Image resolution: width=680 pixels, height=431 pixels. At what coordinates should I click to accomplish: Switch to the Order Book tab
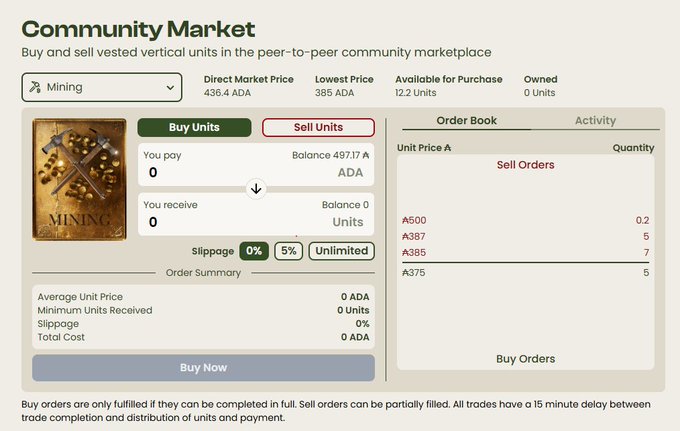click(x=467, y=121)
